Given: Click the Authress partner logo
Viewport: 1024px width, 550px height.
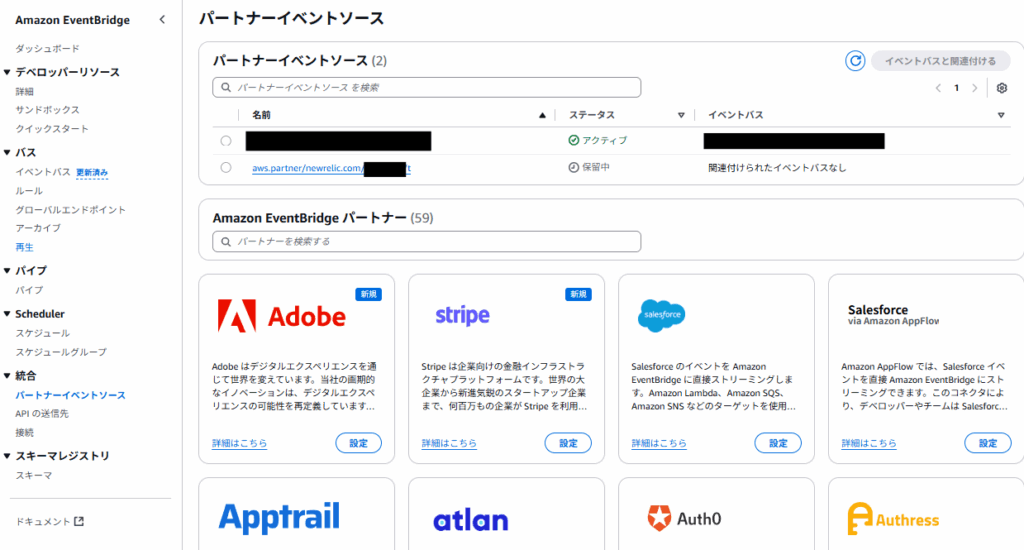Looking at the screenshot, I should point(893,519).
